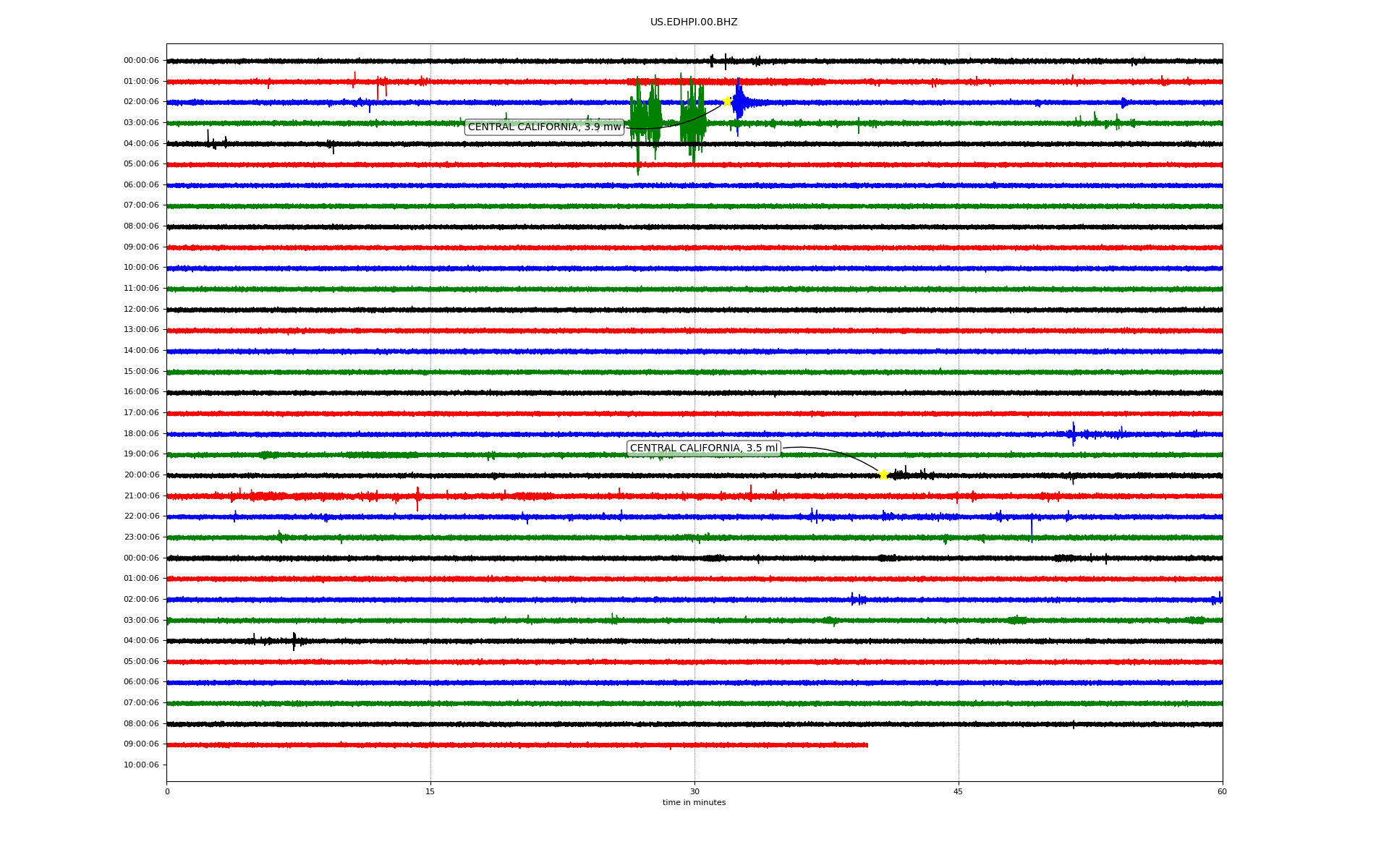
Task: Click the large green seismic burst
Action: pos(645,116)
